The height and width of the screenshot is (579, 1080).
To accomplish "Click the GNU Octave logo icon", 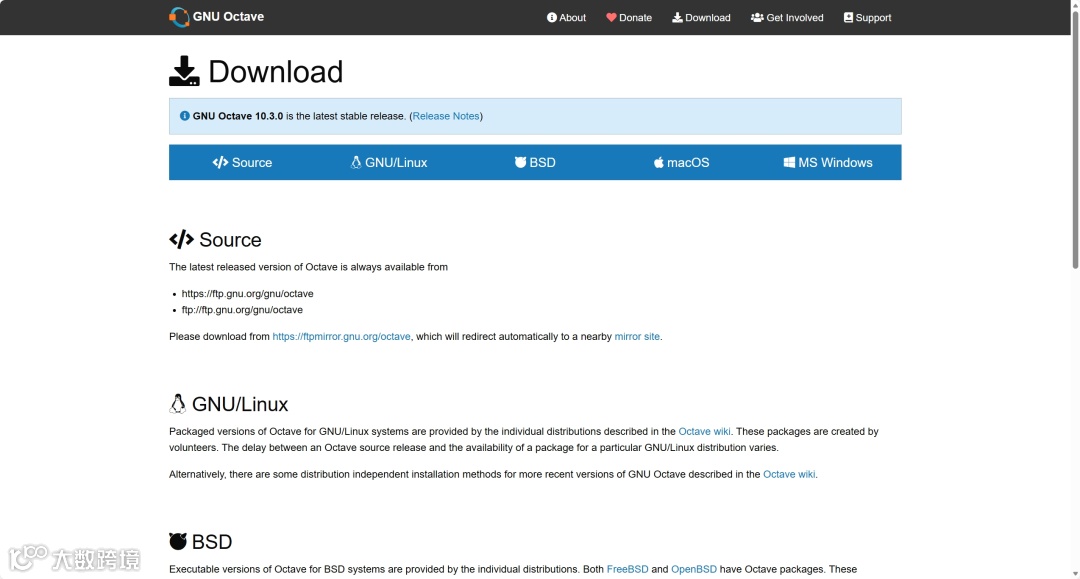I will pyautogui.click(x=179, y=17).
